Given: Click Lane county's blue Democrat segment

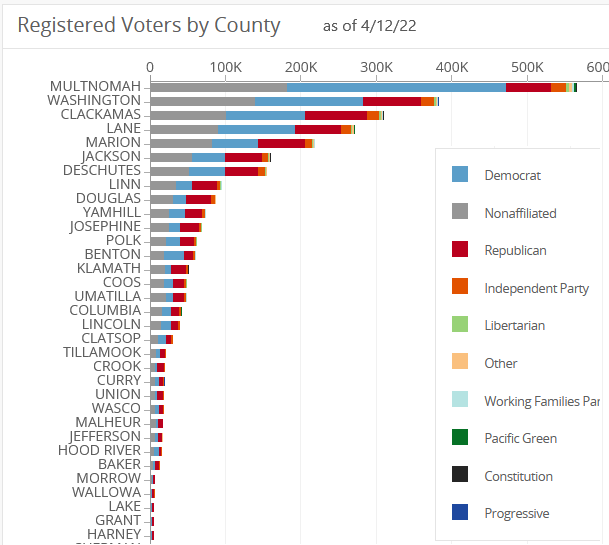Looking at the screenshot, I should 256,129.
